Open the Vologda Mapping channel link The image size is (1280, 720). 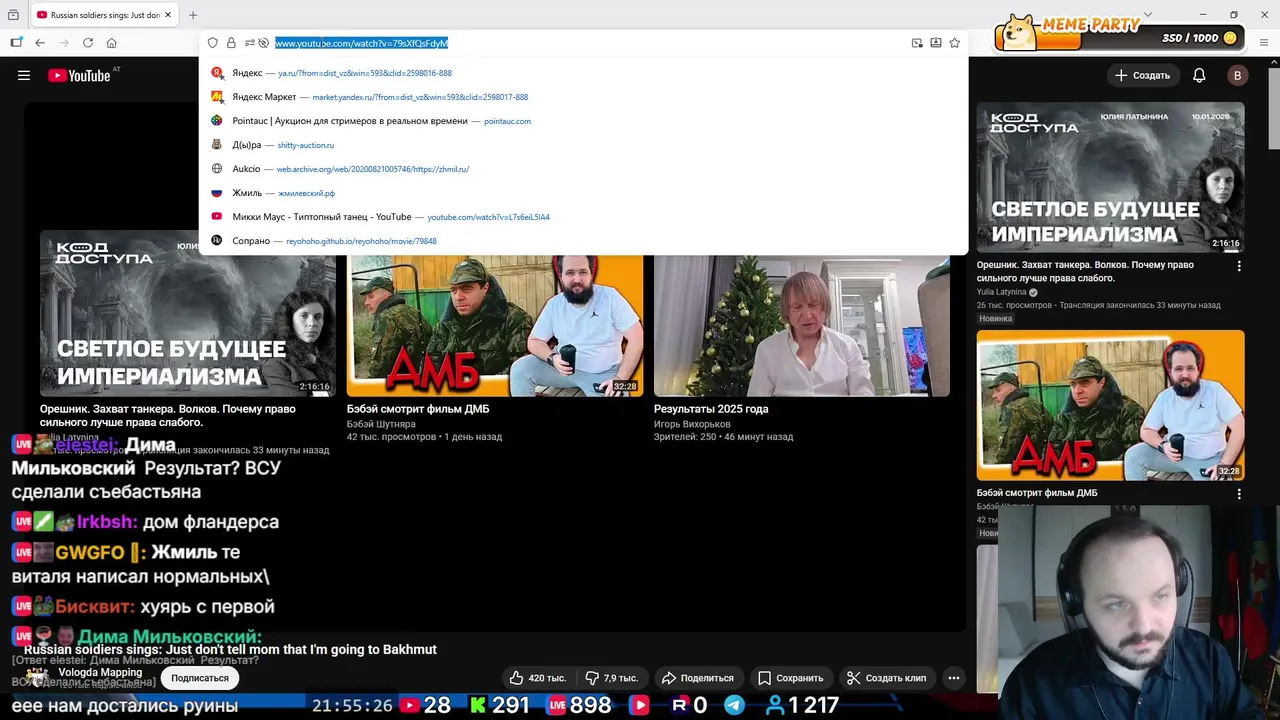click(100, 673)
